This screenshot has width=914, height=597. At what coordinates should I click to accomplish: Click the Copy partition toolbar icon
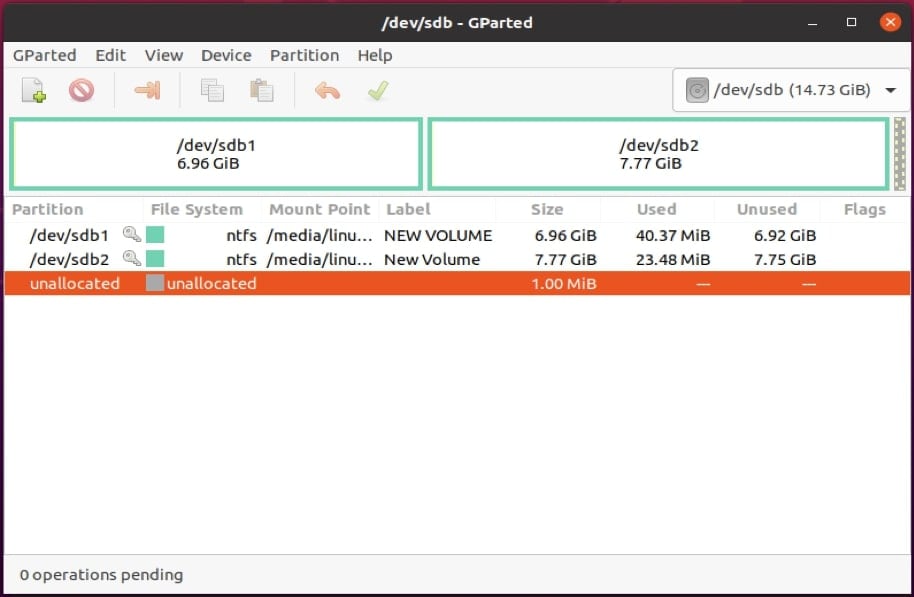[212, 90]
